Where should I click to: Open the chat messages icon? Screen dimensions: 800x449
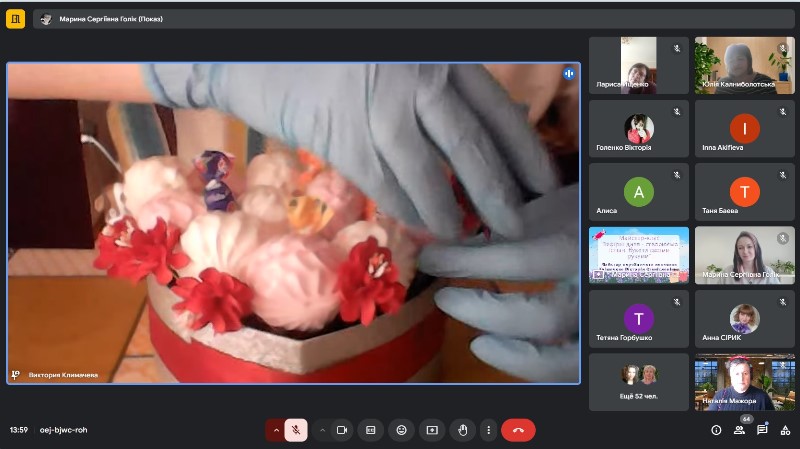tap(762, 430)
